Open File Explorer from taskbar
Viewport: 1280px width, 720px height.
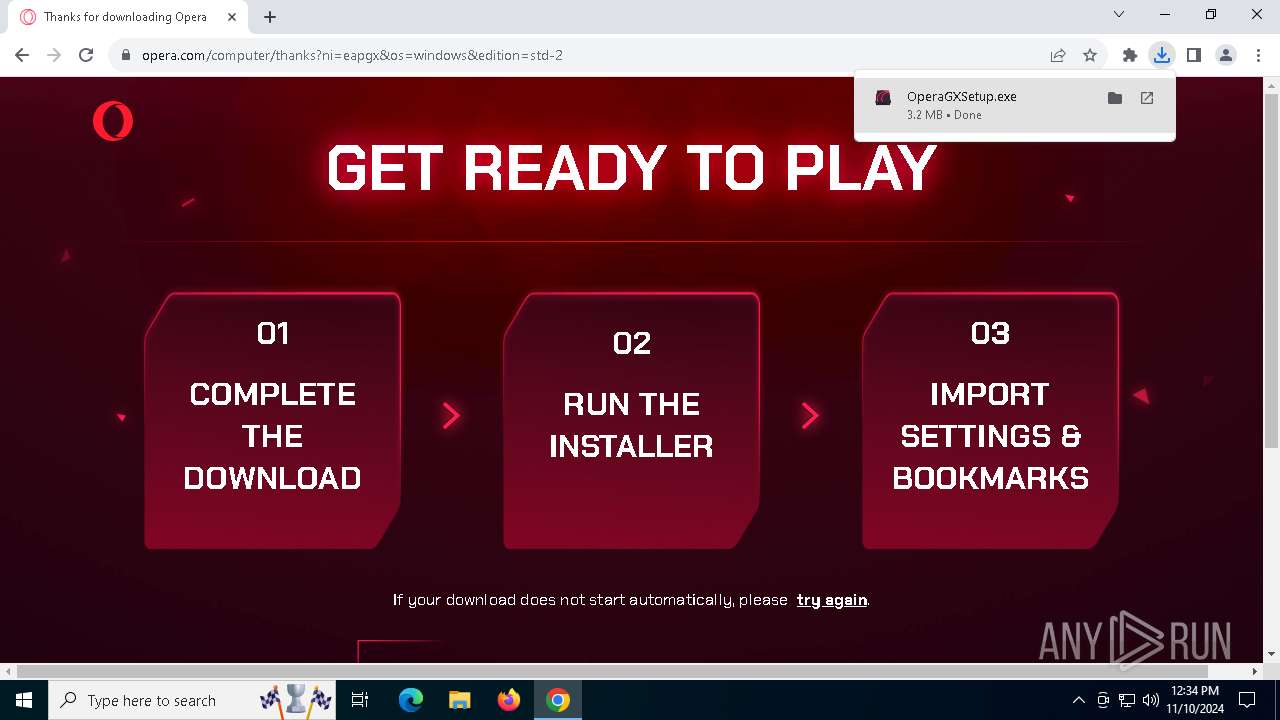pos(460,700)
